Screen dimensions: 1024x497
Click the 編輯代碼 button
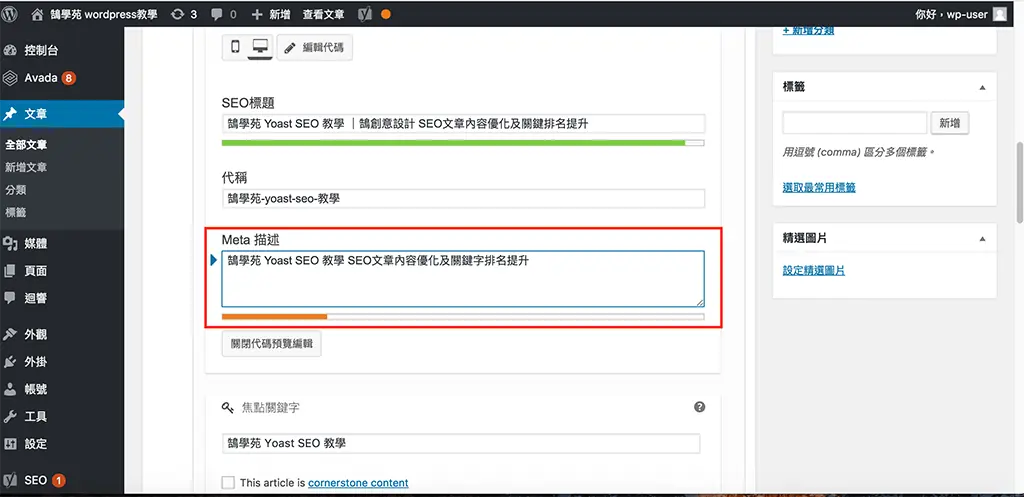coord(315,48)
